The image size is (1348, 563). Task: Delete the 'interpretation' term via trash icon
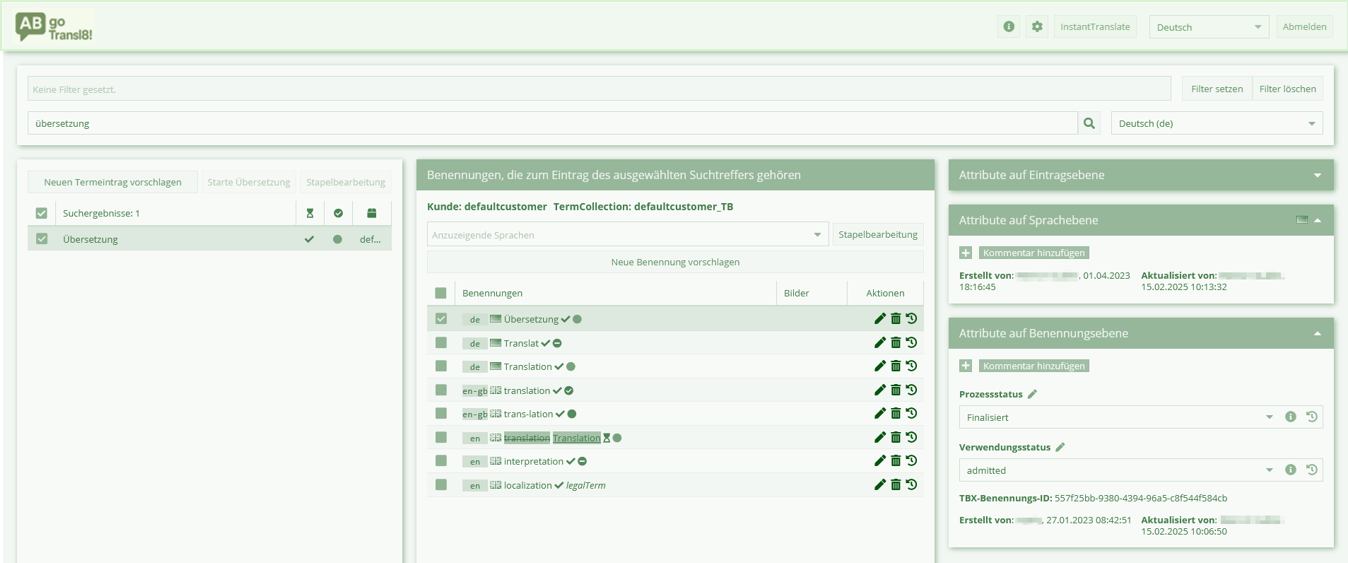[896, 461]
